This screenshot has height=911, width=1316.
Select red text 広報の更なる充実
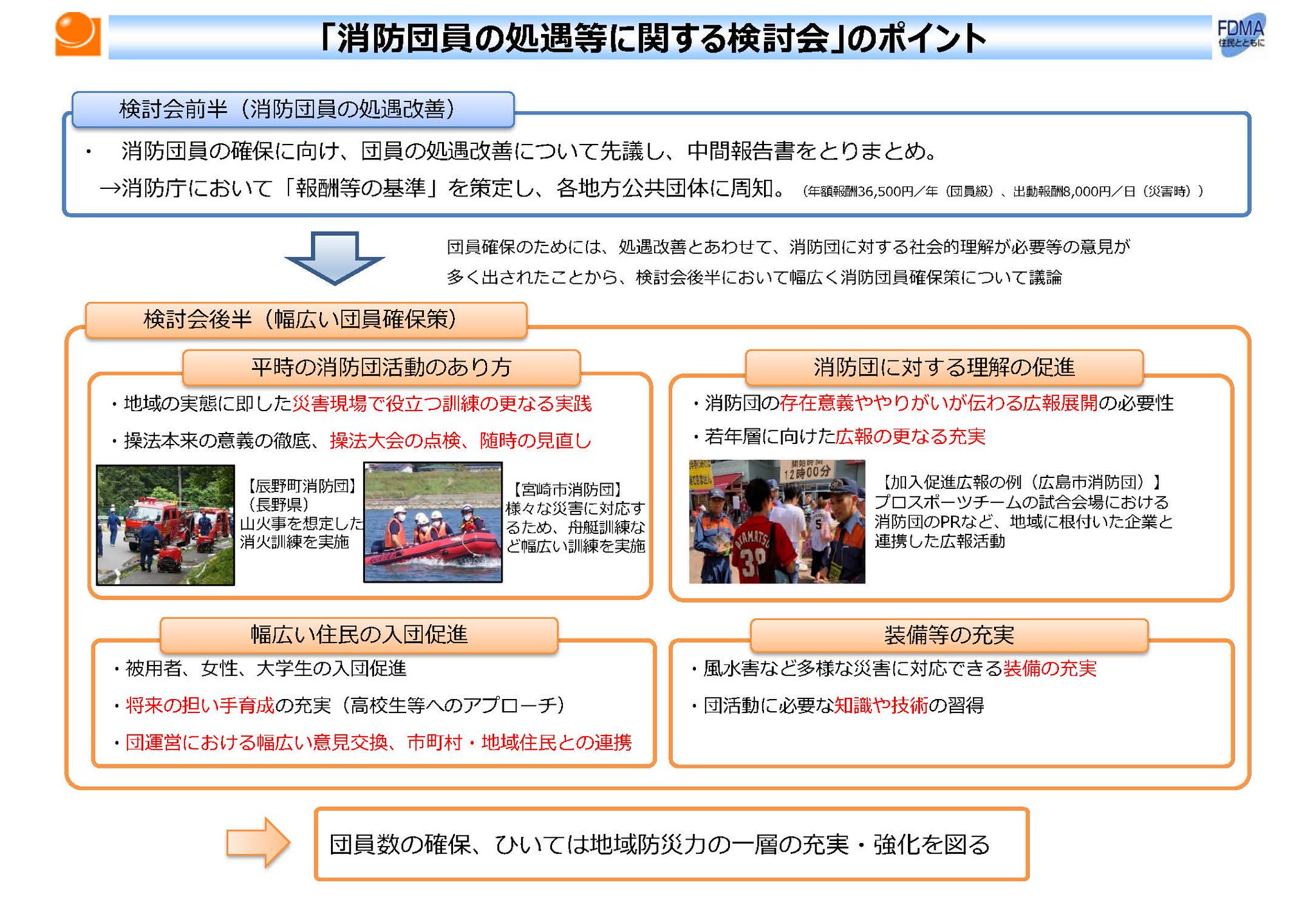point(911,437)
